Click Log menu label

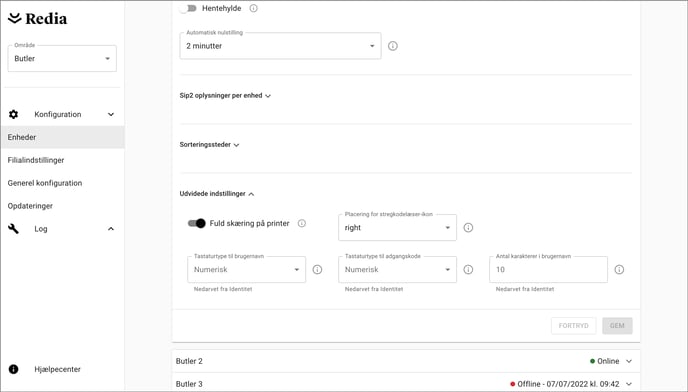[x=41, y=229]
